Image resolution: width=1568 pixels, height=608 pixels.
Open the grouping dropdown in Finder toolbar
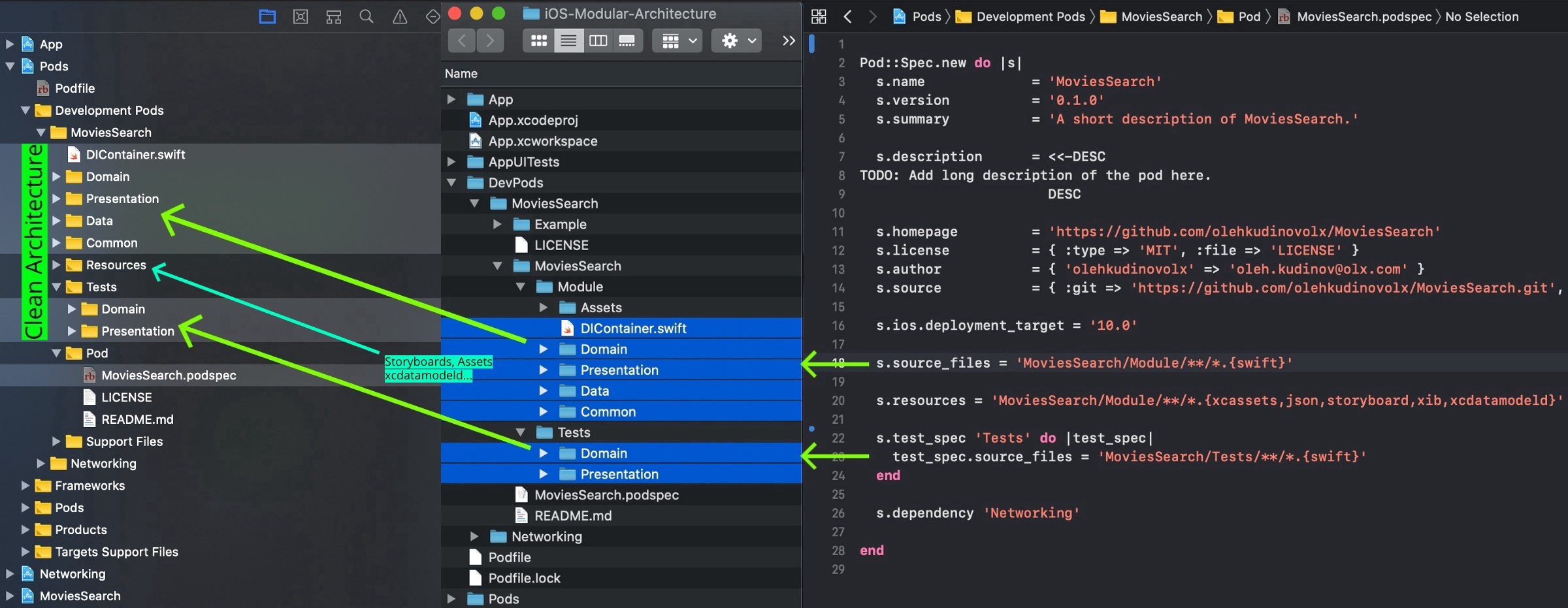677,40
